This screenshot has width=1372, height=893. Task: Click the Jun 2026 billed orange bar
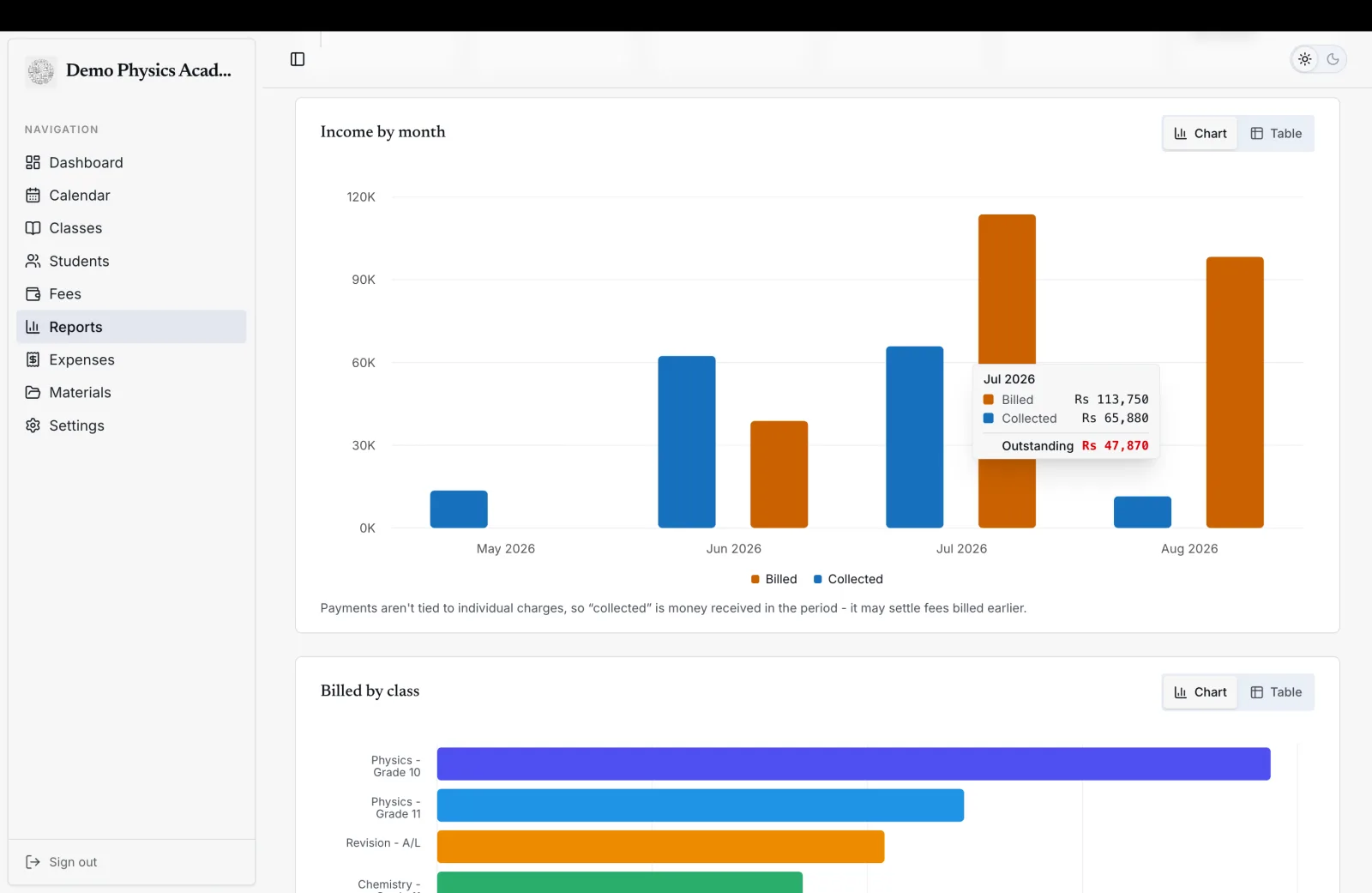click(779, 474)
